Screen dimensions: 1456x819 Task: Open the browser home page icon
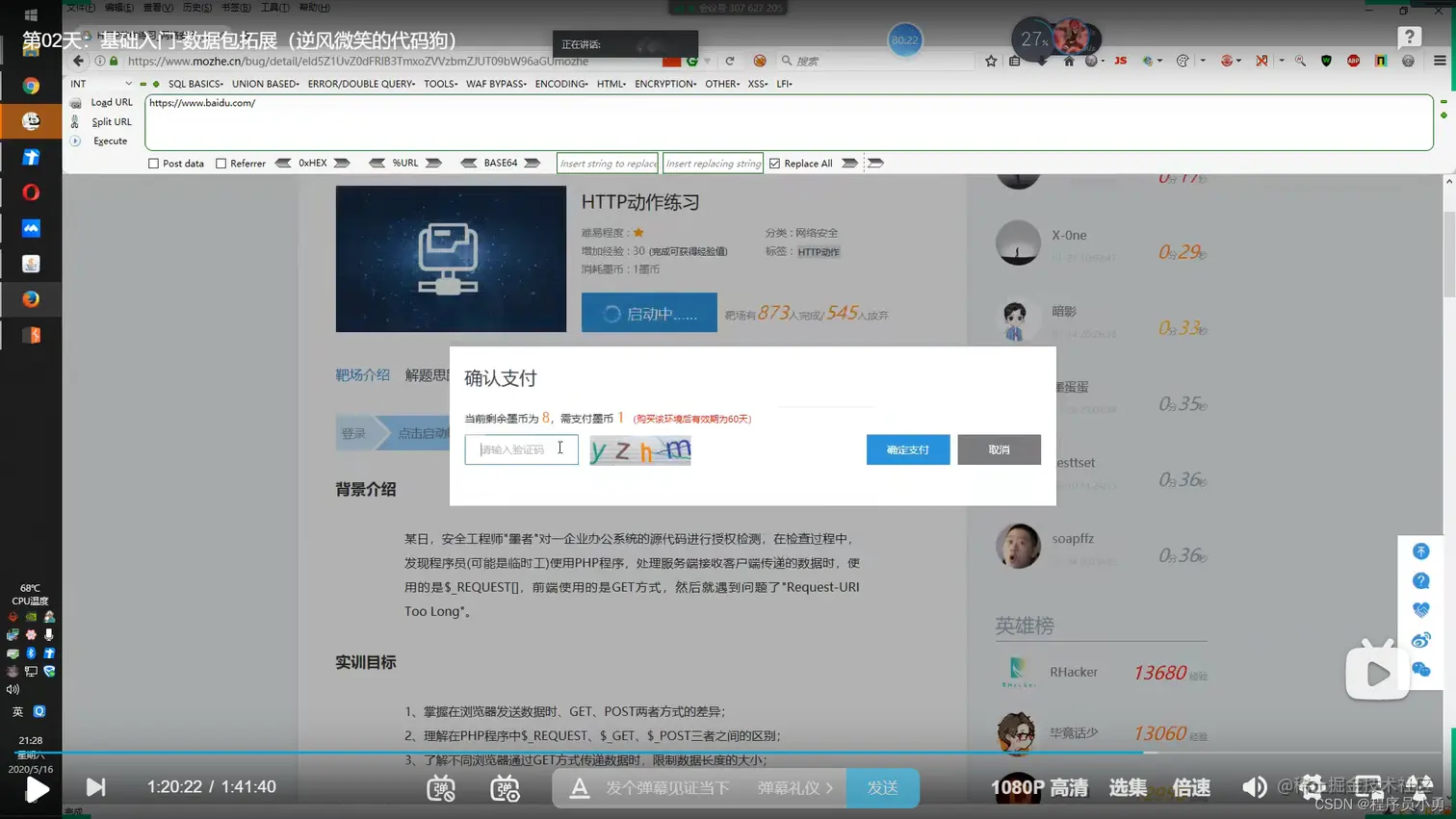tap(1069, 61)
